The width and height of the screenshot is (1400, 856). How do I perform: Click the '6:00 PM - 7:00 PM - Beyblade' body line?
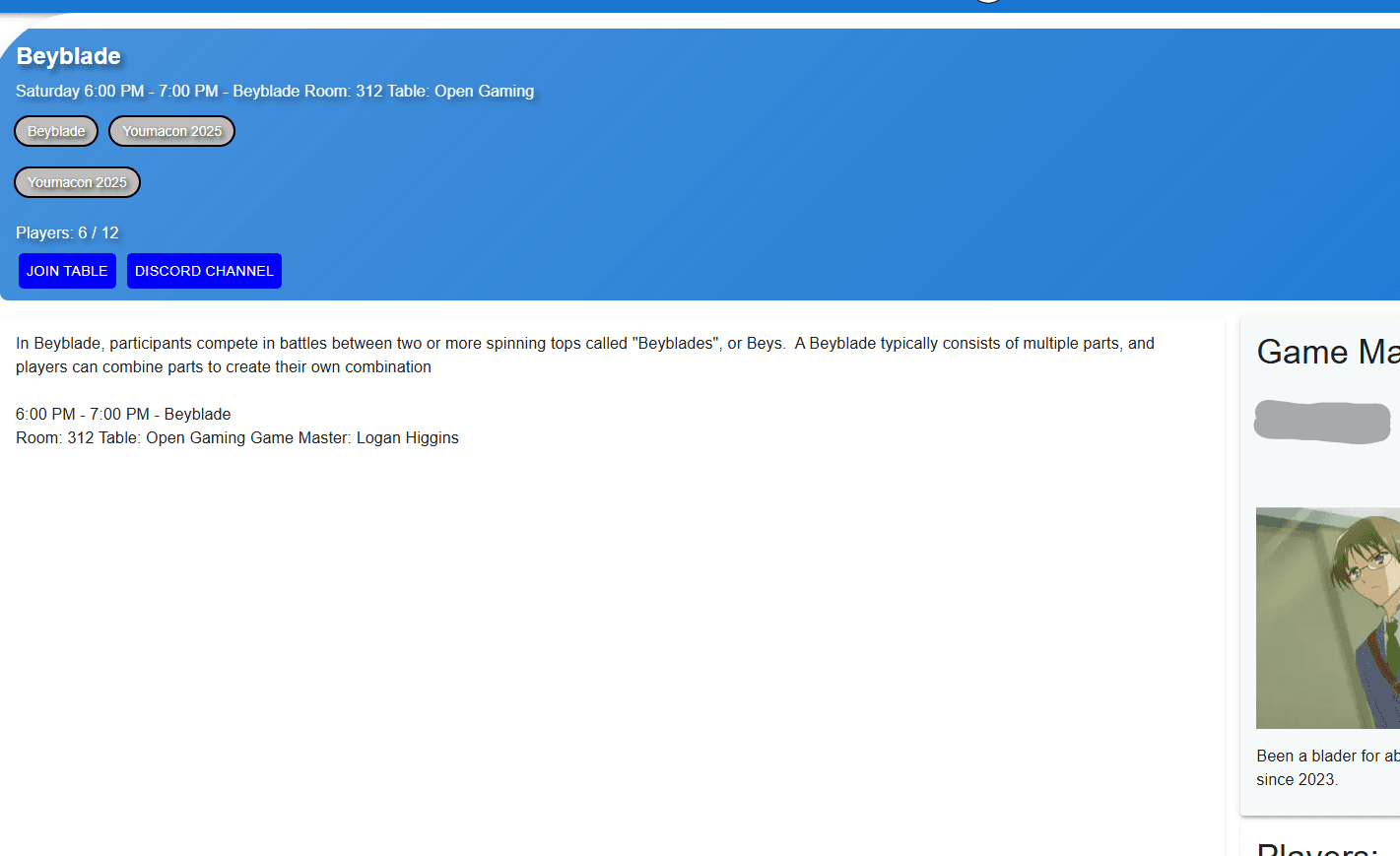123,414
